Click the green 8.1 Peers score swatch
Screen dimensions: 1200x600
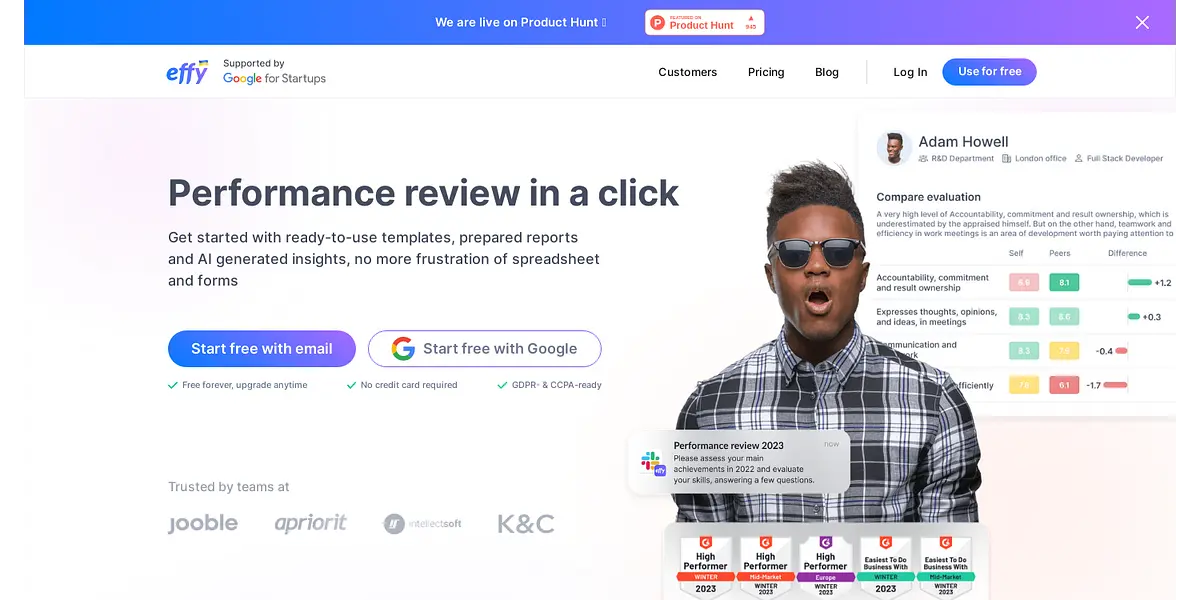coord(1064,283)
